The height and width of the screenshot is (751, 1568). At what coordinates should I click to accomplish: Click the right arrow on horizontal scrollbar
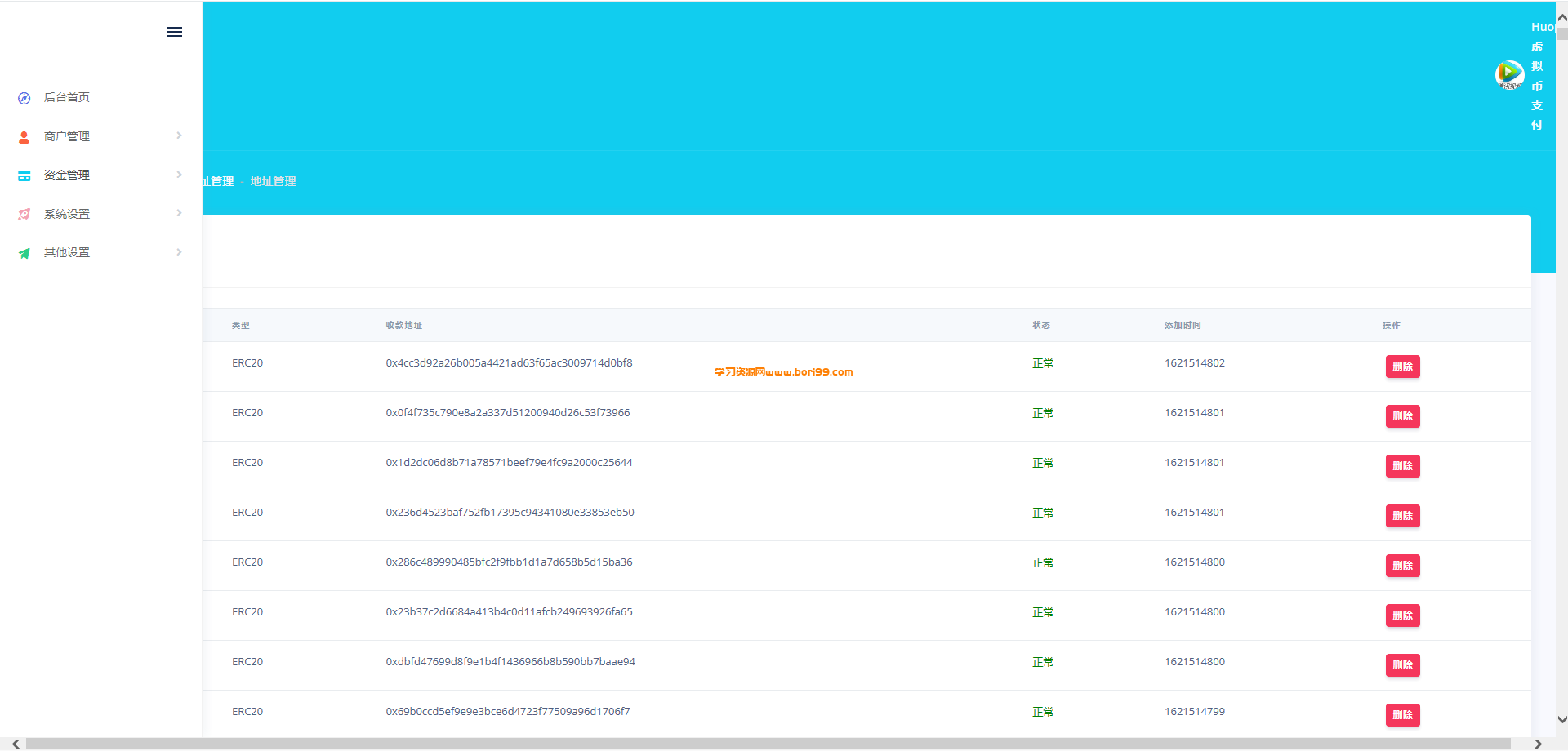coord(1538,744)
